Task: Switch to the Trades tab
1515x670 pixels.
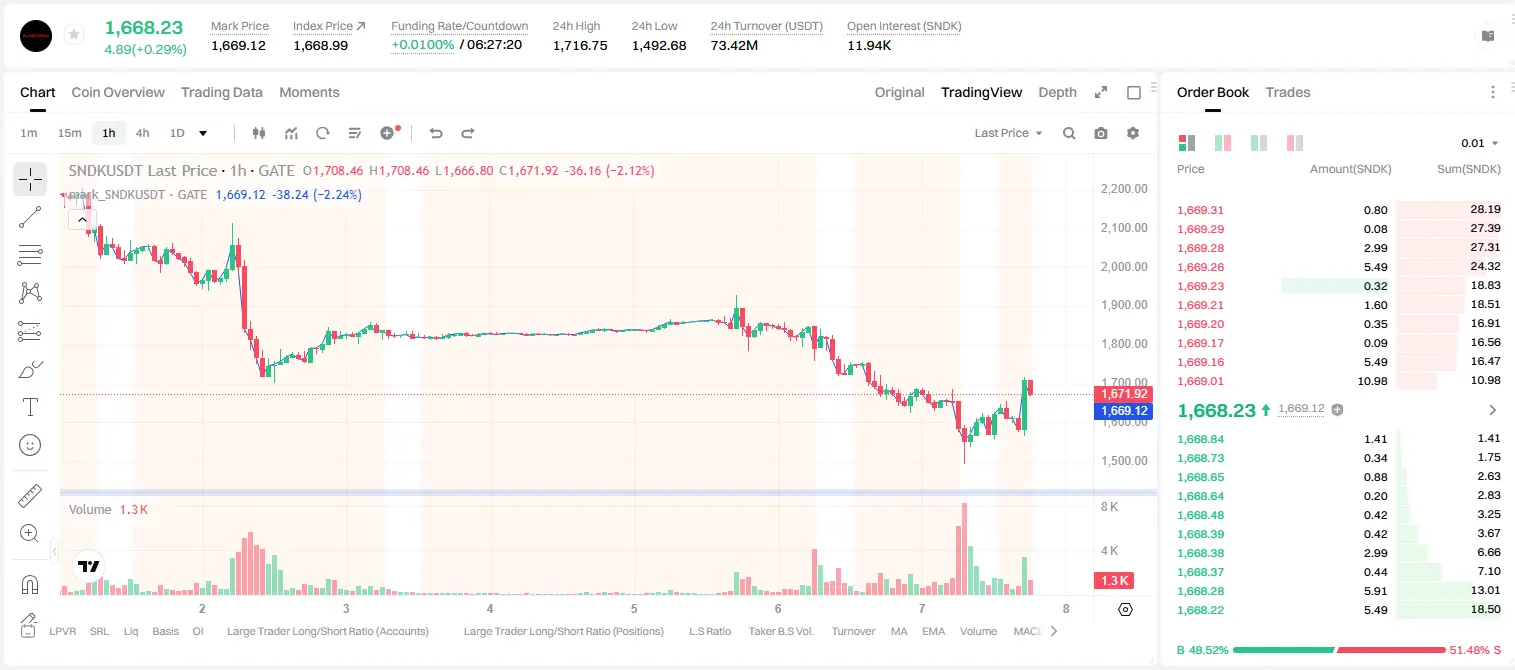Action: (x=1287, y=92)
